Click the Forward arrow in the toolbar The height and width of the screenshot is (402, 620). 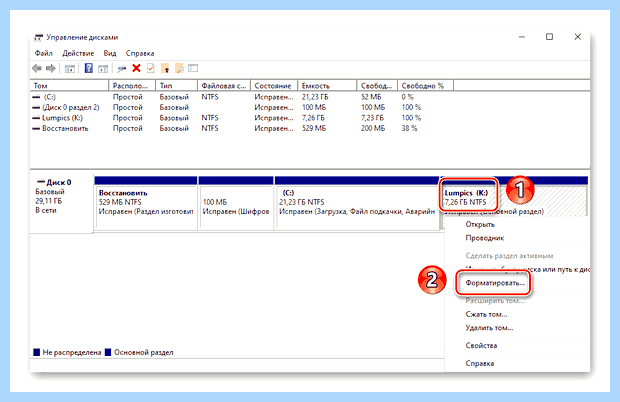click(x=51, y=69)
